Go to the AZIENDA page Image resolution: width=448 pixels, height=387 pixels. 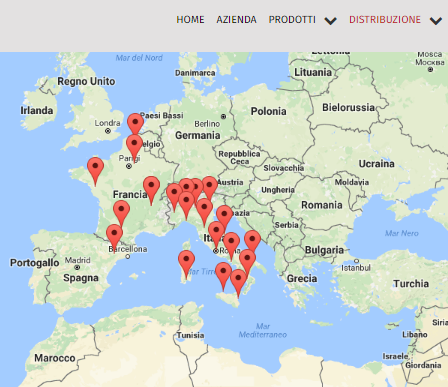[236, 20]
